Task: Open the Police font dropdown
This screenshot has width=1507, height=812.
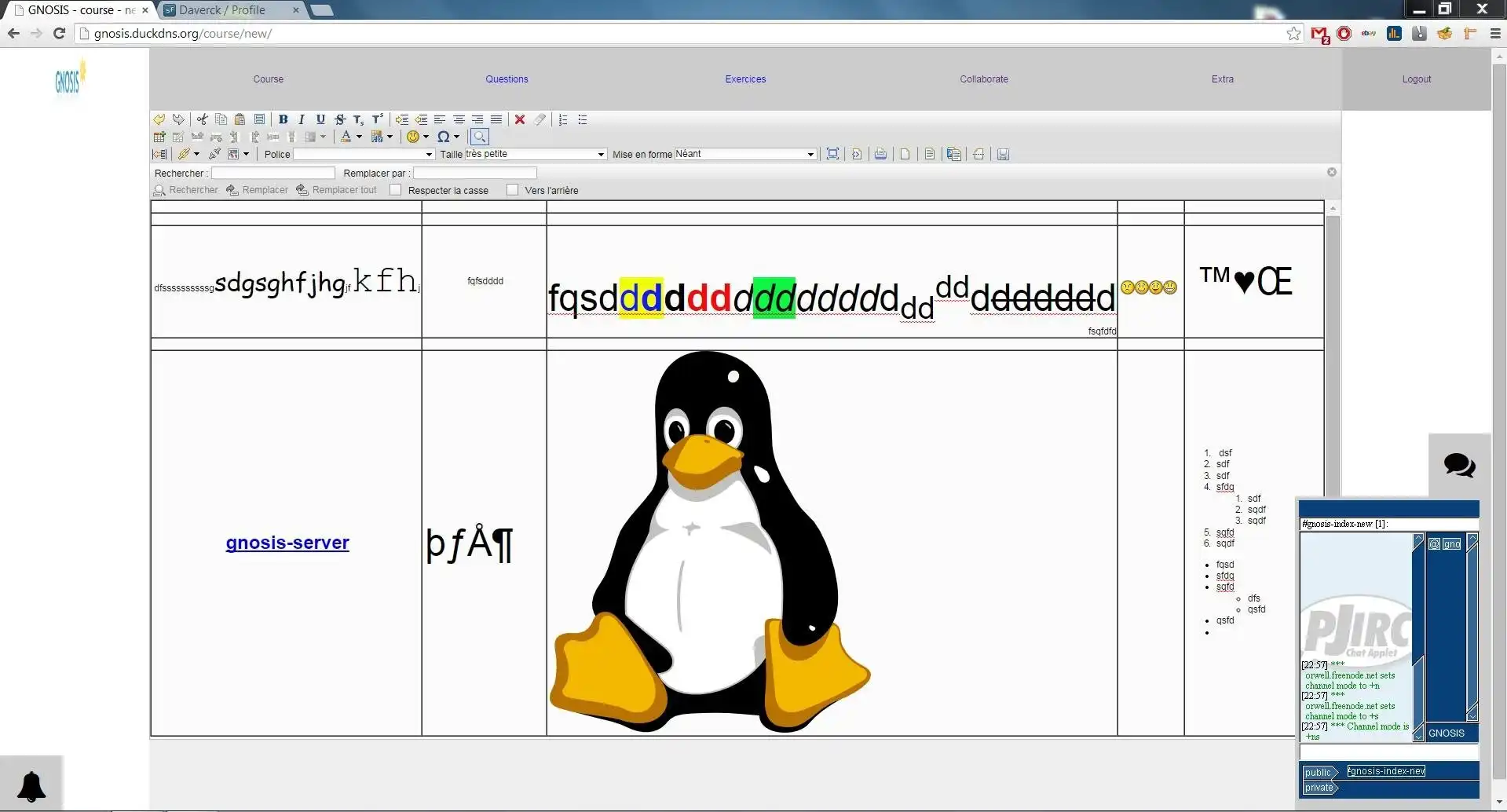Action: pyautogui.click(x=364, y=154)
